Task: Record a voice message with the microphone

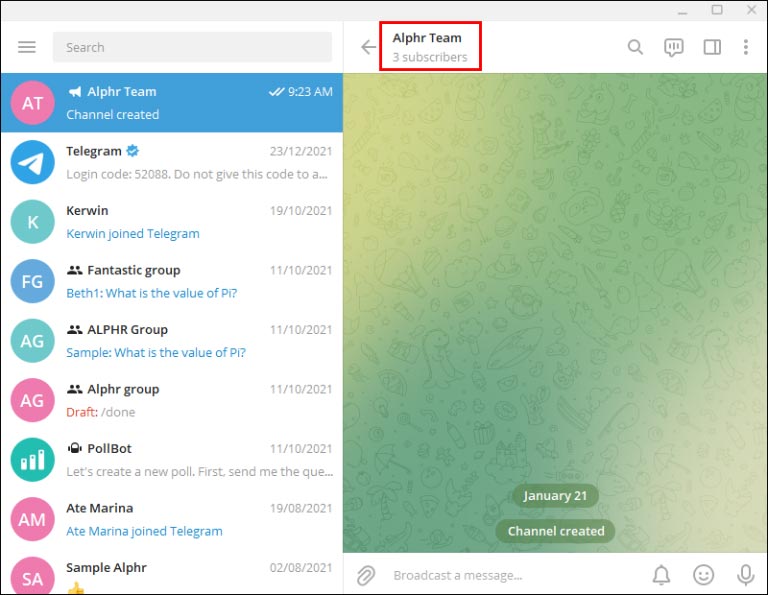Action: [x=745, y=575]
